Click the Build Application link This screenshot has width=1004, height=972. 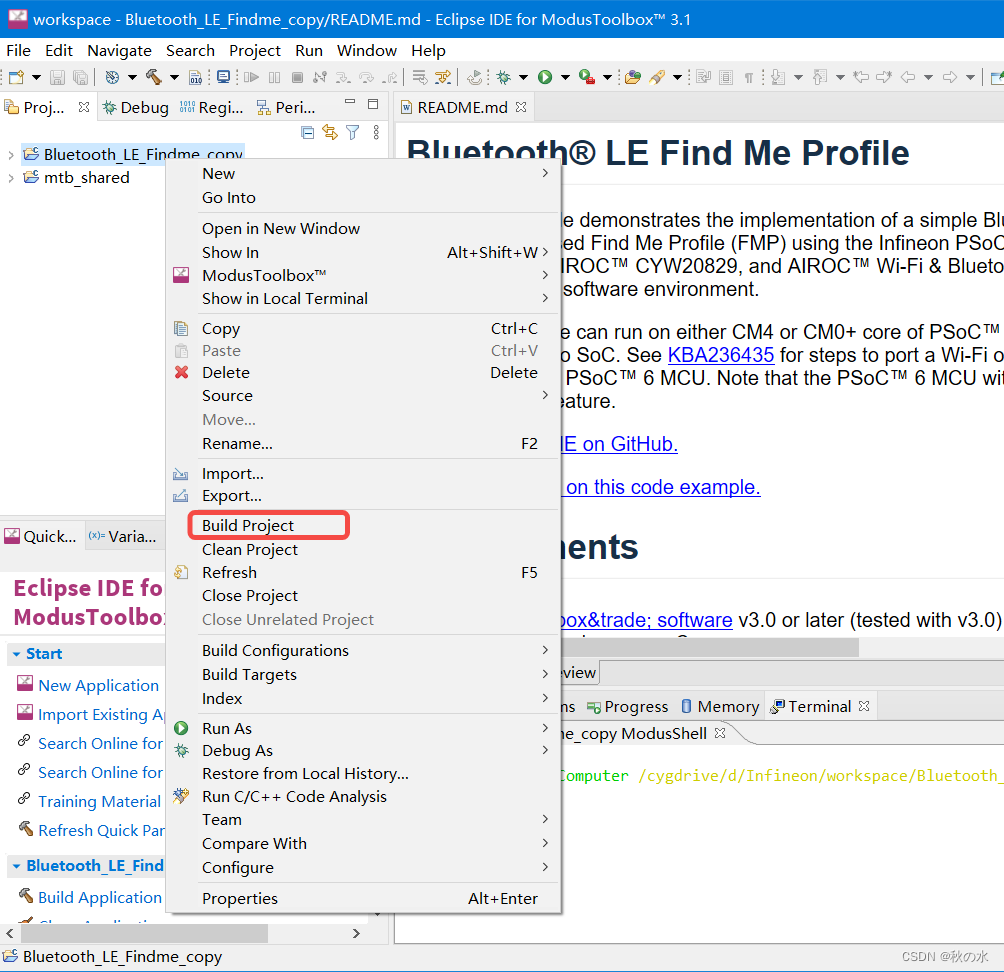[100, 898]
